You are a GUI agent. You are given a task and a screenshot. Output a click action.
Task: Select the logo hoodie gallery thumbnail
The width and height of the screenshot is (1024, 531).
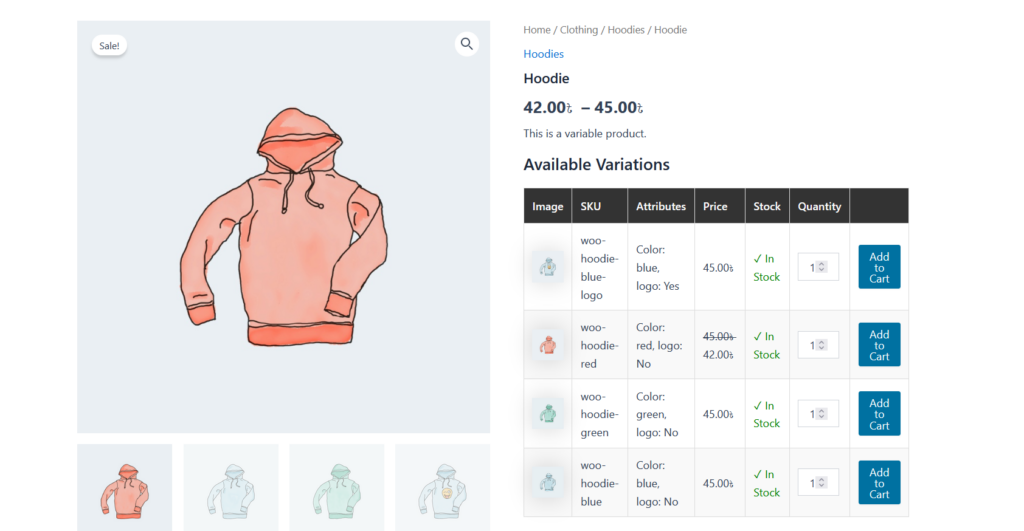coord(442,487)
